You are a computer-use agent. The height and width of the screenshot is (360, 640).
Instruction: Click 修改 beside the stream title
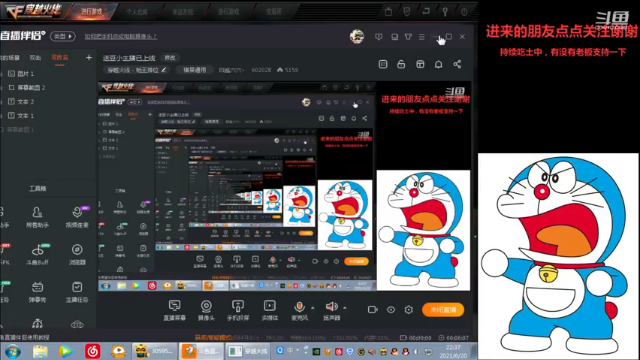[170, 58]
